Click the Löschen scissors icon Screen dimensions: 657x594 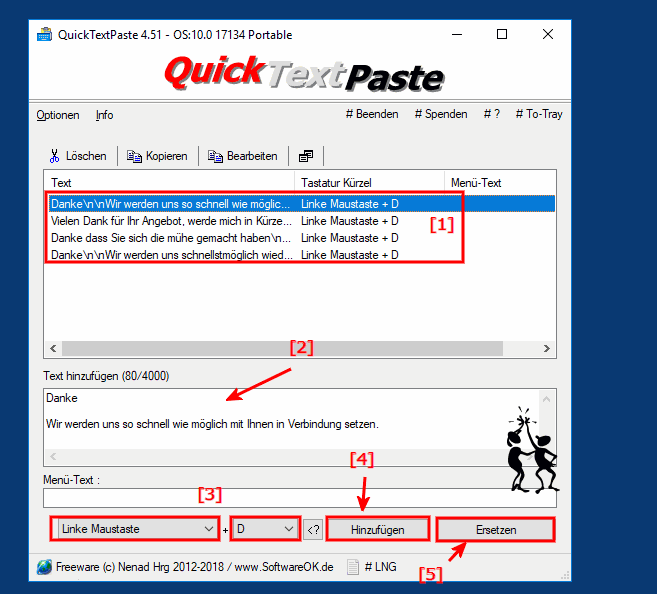pos(54,156)
